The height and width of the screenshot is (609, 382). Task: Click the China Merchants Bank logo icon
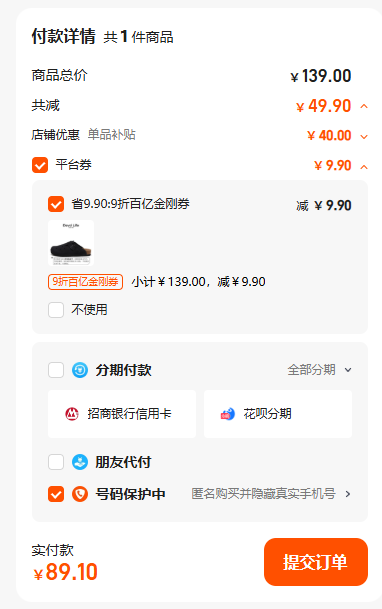click(72, 414)
